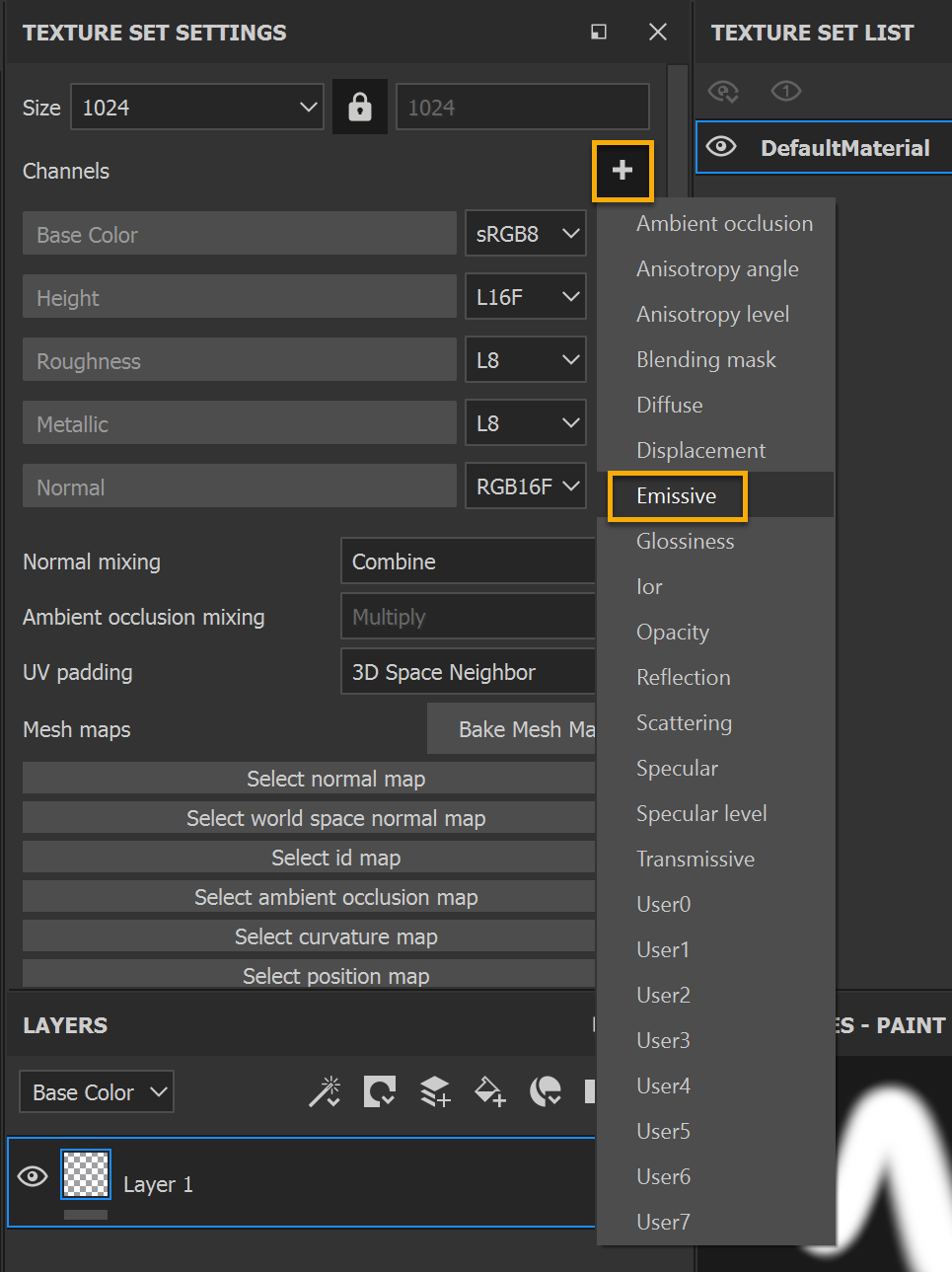Click the Add effect magic wand icon
The height and width of the screenshot is (1272, 952).
pyautogui.click(x=325, y=1091)
